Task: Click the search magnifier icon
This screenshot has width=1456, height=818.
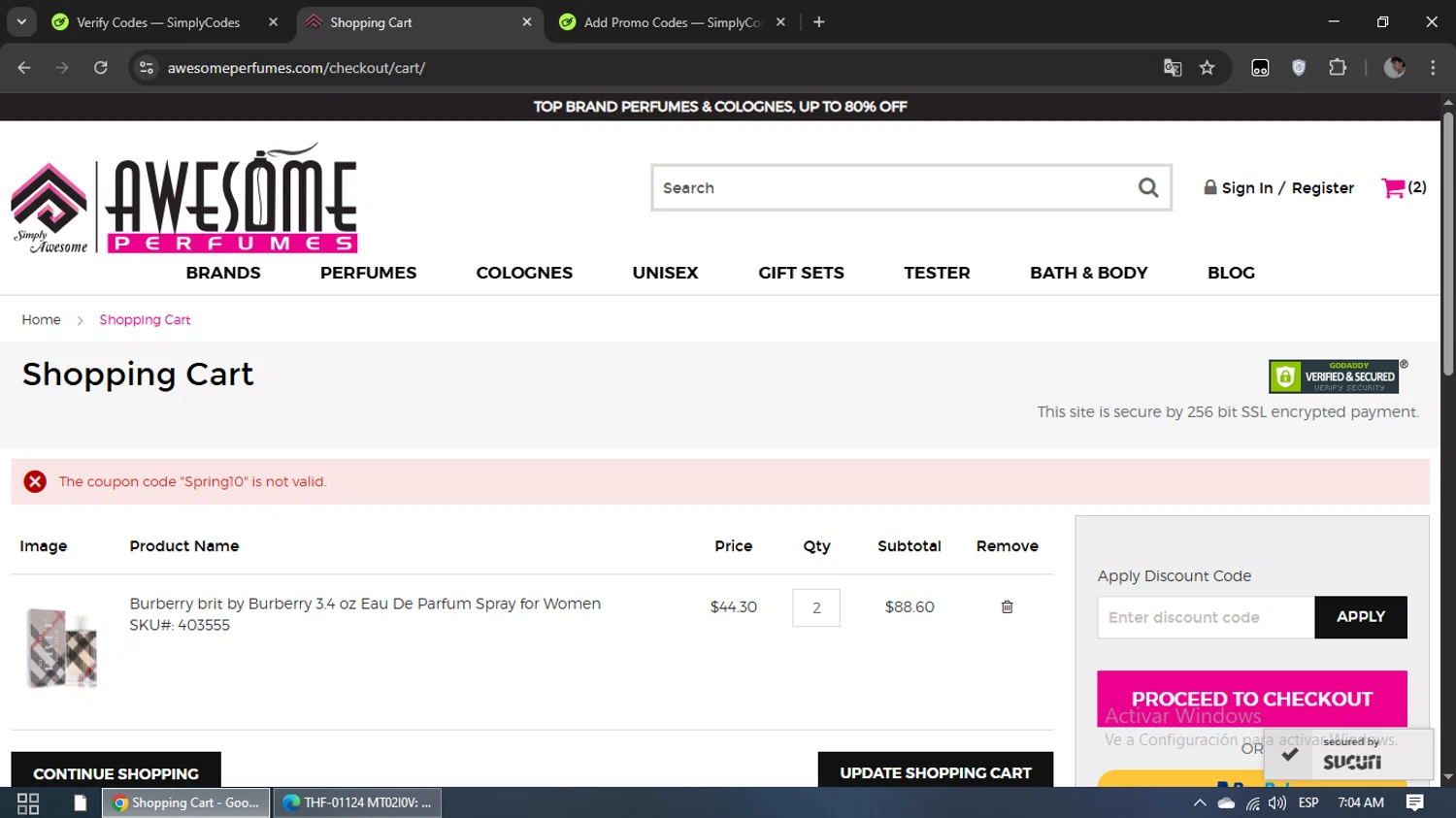Action: tap(1147, 187)
